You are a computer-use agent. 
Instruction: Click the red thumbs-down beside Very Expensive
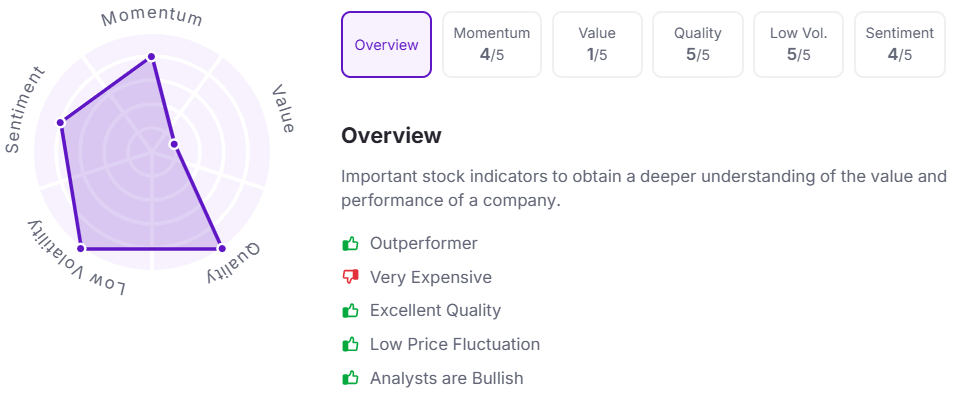(x=350, y=278)
